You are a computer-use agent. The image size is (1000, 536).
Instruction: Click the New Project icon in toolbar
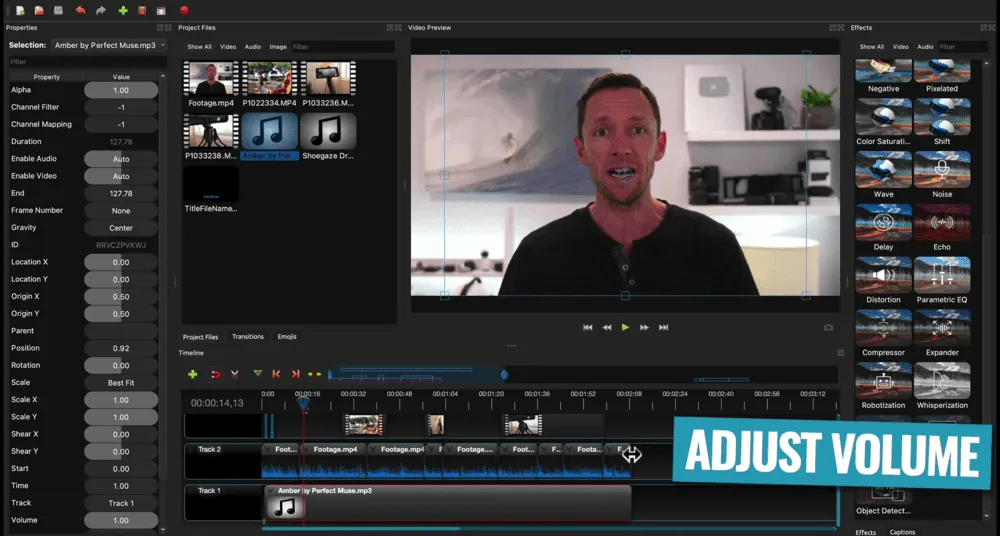click(20, 10)
